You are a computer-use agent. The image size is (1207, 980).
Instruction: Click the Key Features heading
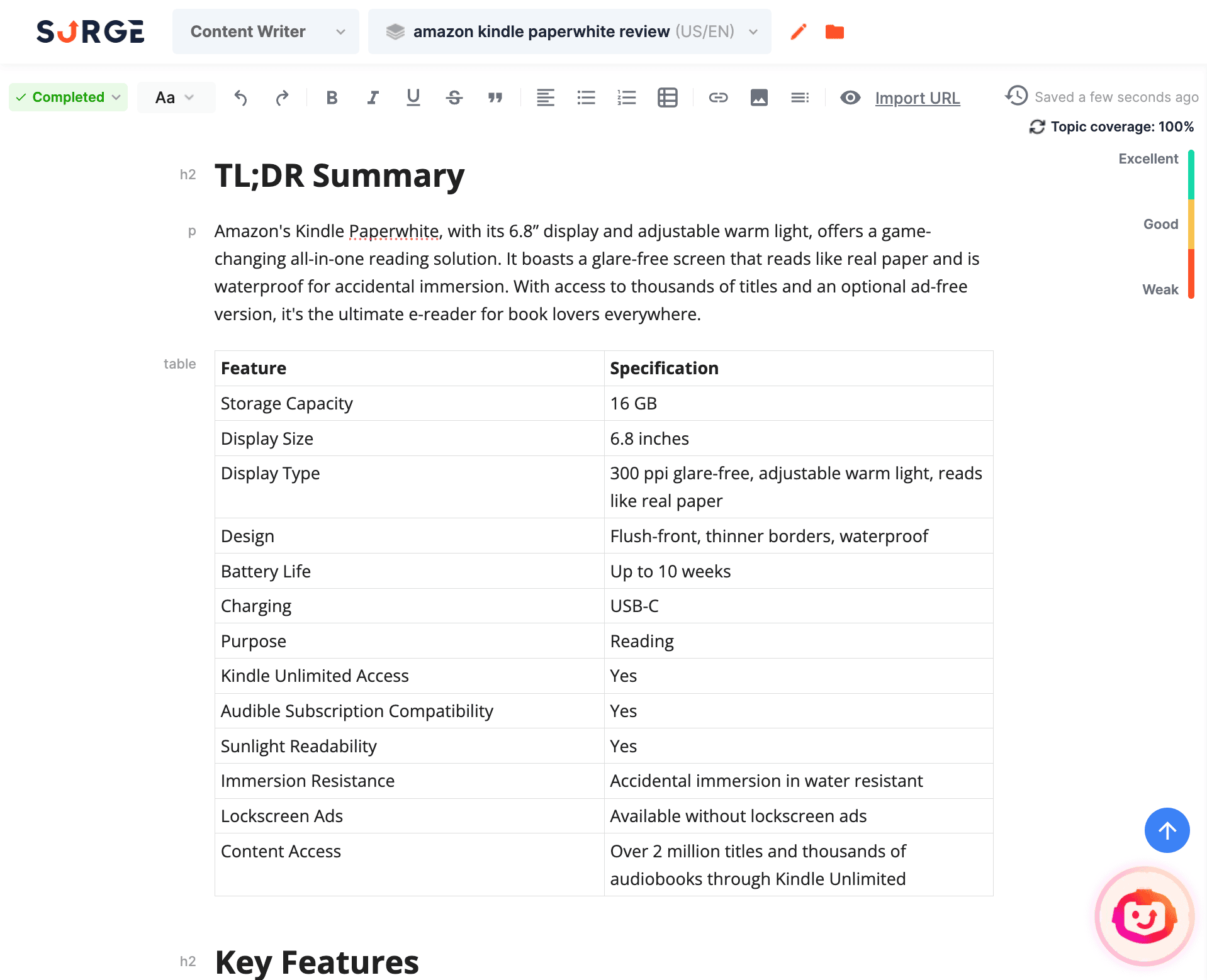click(x=317, y=962)
